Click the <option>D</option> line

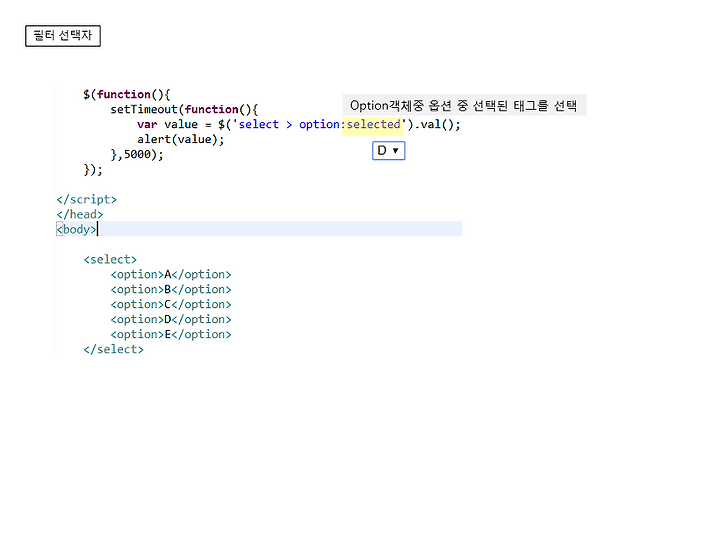(x=171, y=320)
